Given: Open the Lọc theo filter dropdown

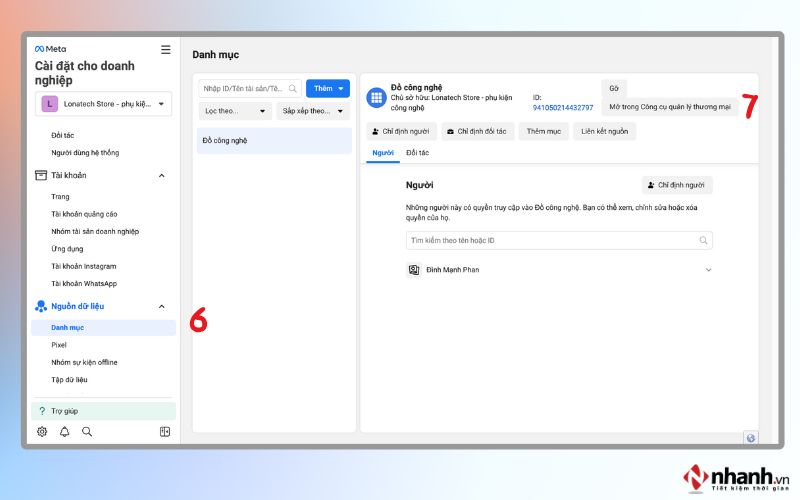Looking at the screenshot, I should coord(235,111).
